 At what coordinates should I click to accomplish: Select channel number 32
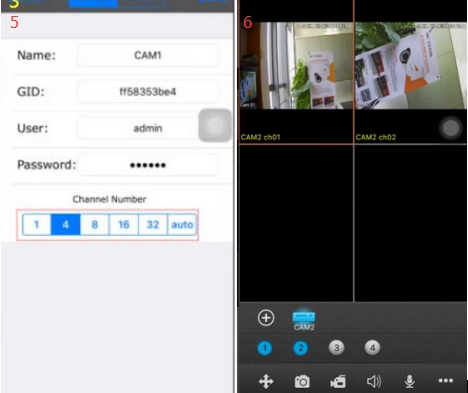(x=153, y=225)
